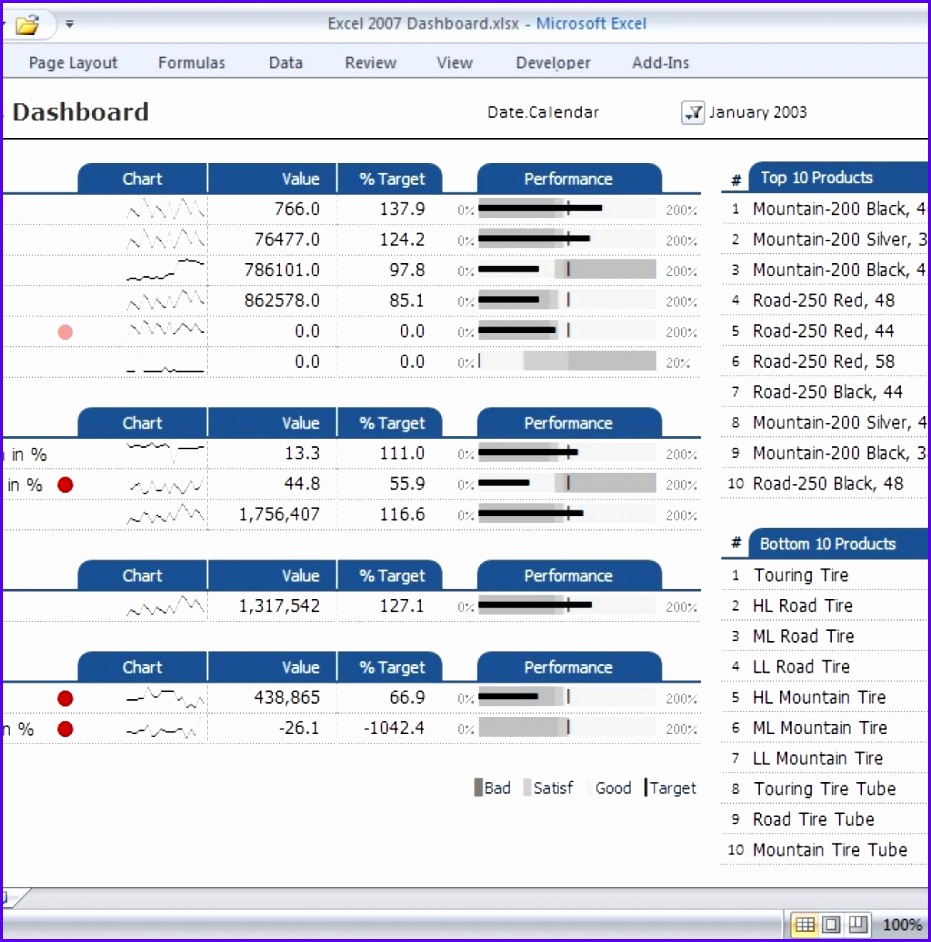Click the sparkline chart in the 766.0 row
Screen dimensions: 931x942
[166, 209]
